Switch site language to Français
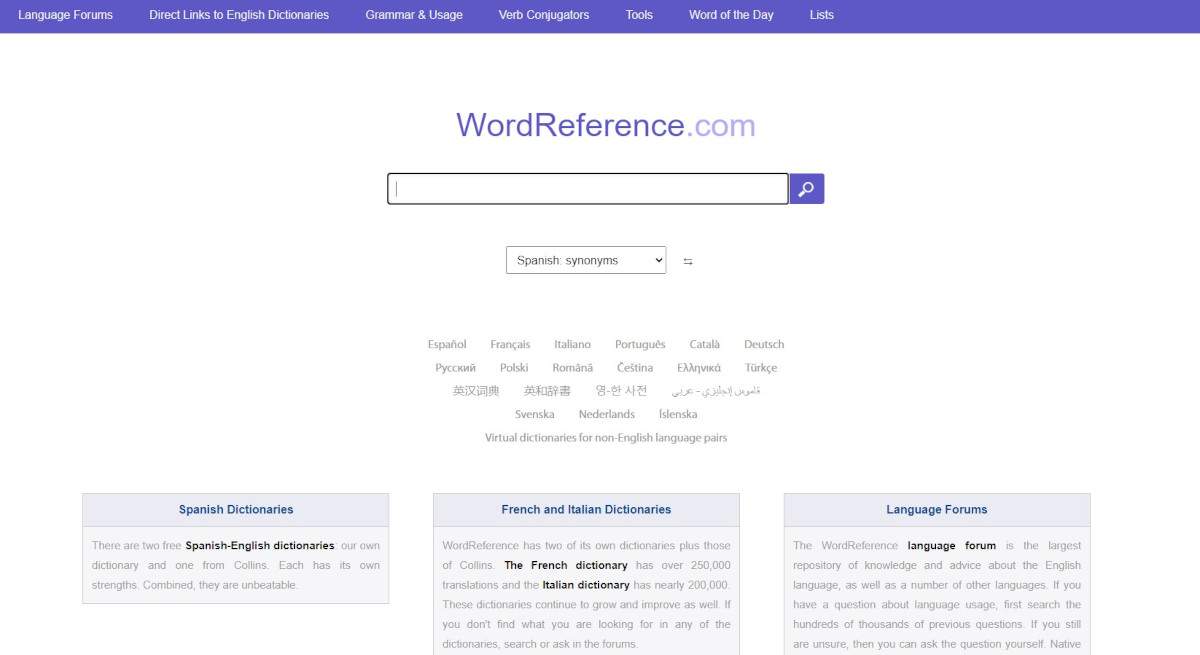 click(510, 344)
